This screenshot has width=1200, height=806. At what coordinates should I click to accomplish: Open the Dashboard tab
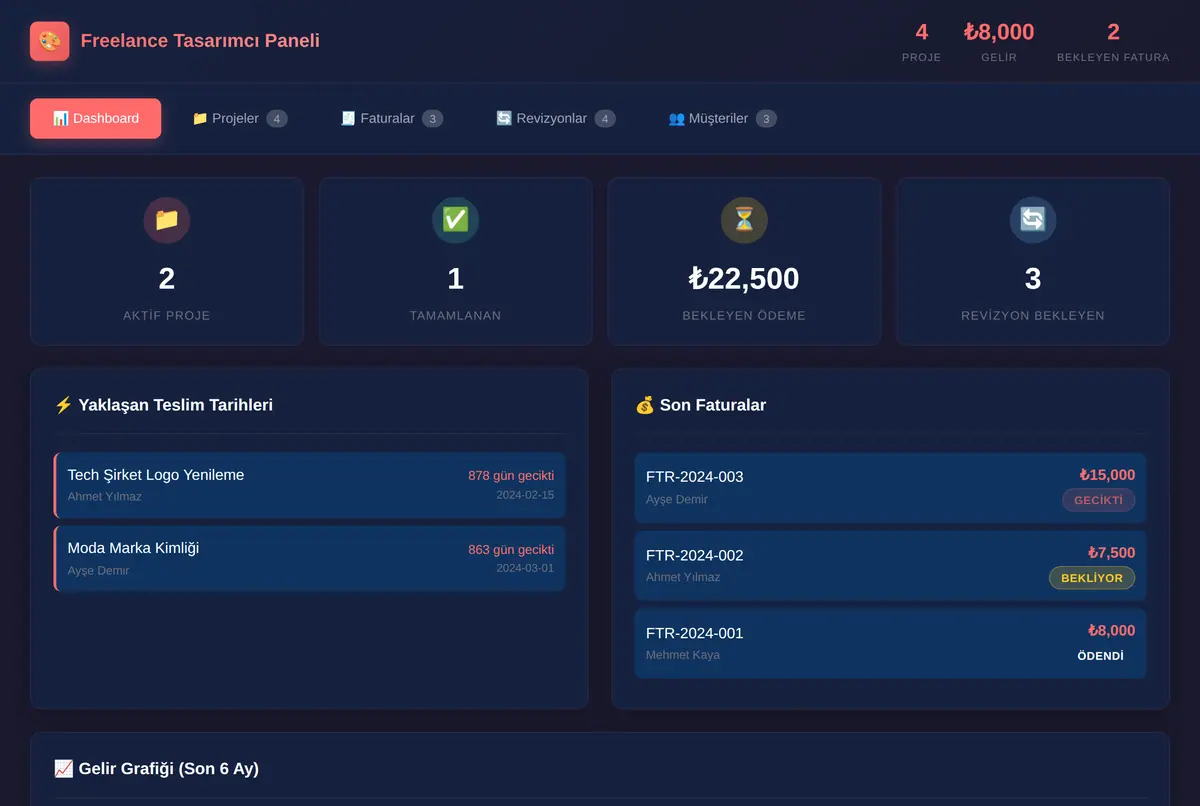(96, 118)
